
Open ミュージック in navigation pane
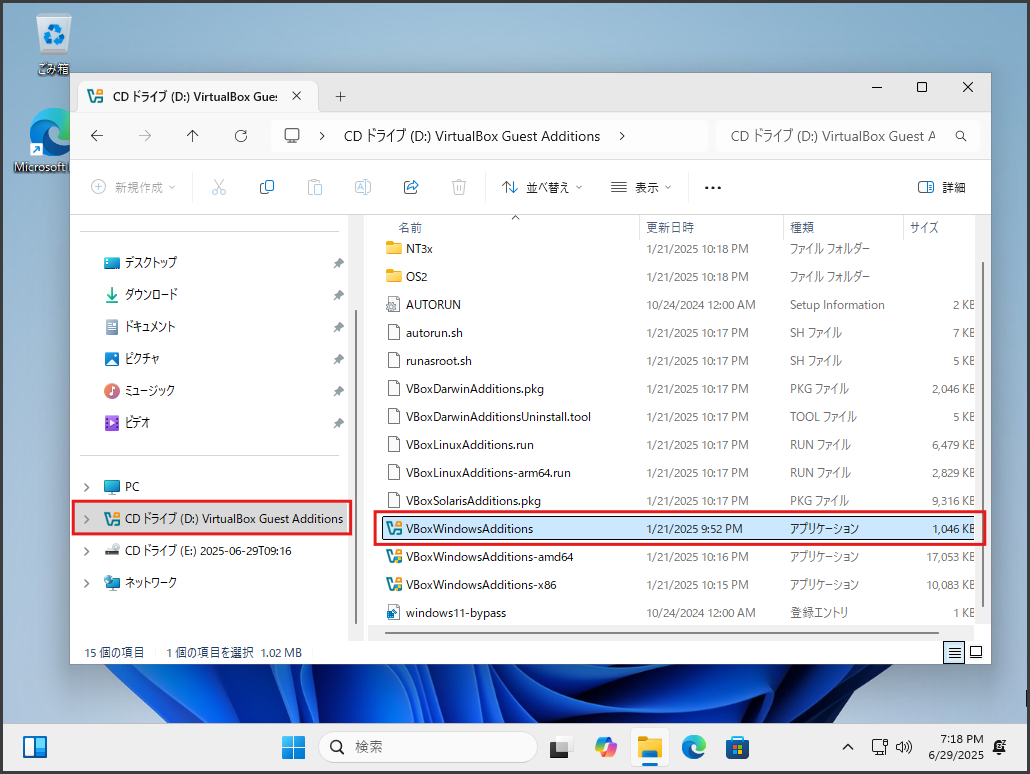point(149,391)
